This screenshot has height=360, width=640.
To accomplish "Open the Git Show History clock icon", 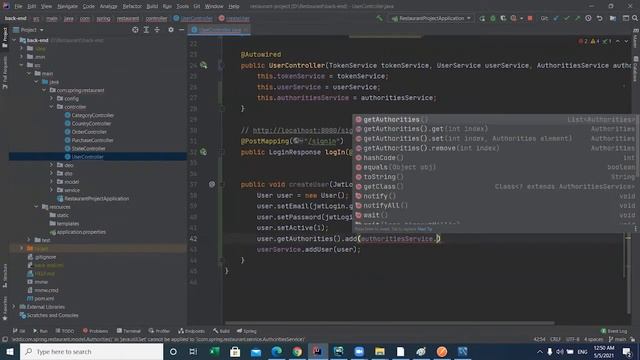I will [588, 18].
